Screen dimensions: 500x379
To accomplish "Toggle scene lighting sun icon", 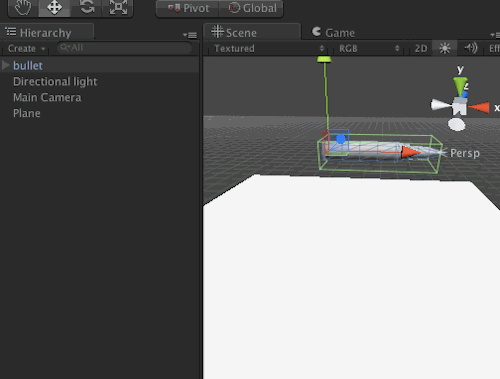I will coord(445,48).
